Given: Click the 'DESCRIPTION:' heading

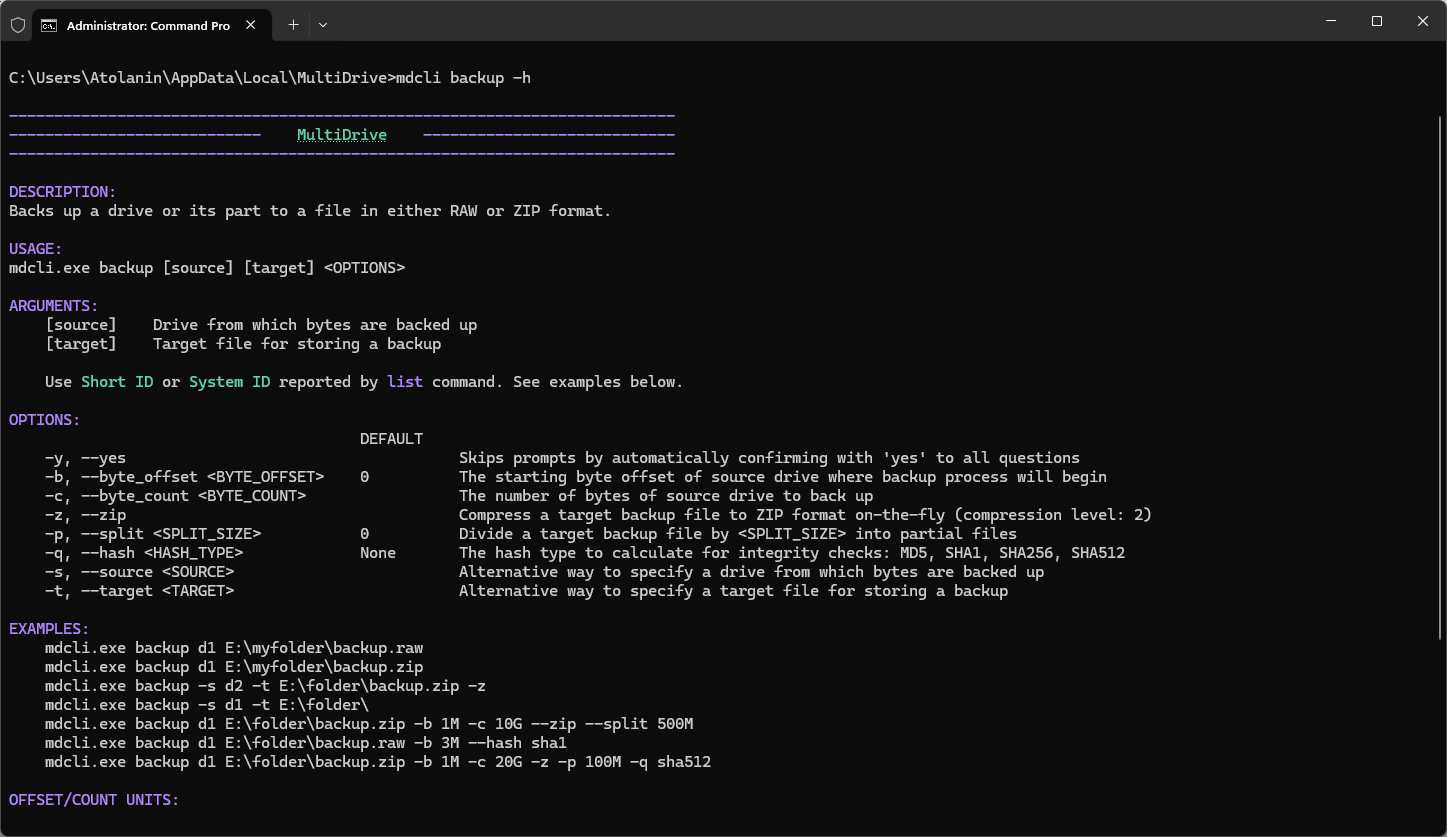Looking at the screenshot, I should pyautogui.click(x=63, y=192).
